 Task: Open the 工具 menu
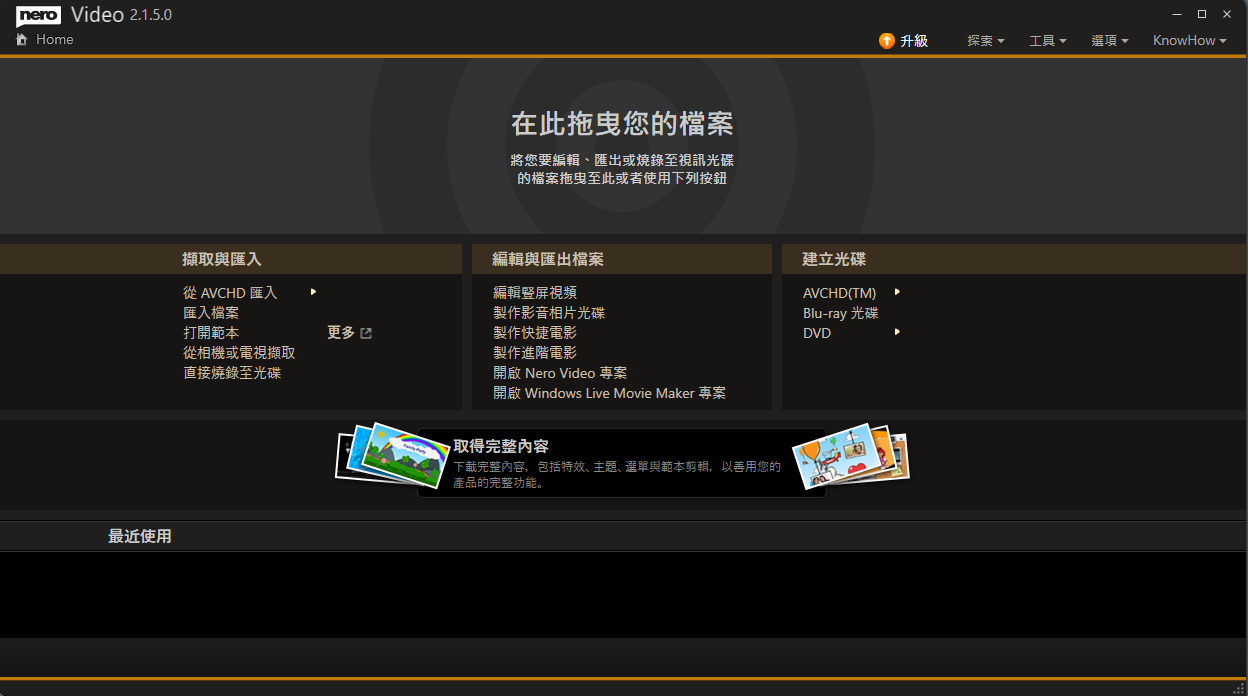[x=1048, y=41]
